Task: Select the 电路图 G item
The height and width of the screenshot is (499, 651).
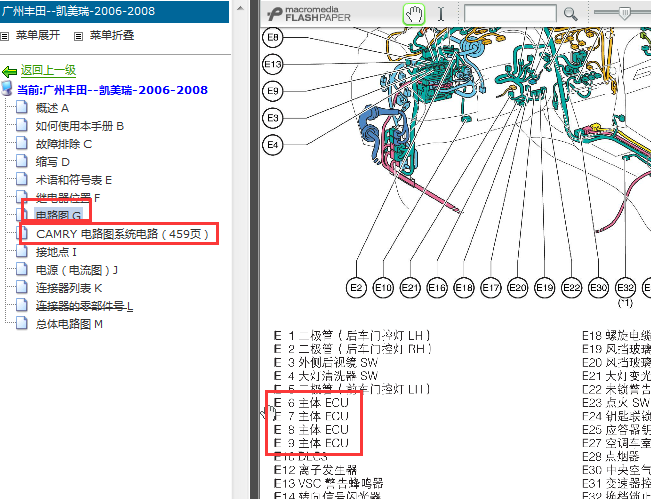Action: (x=58, y=215)
